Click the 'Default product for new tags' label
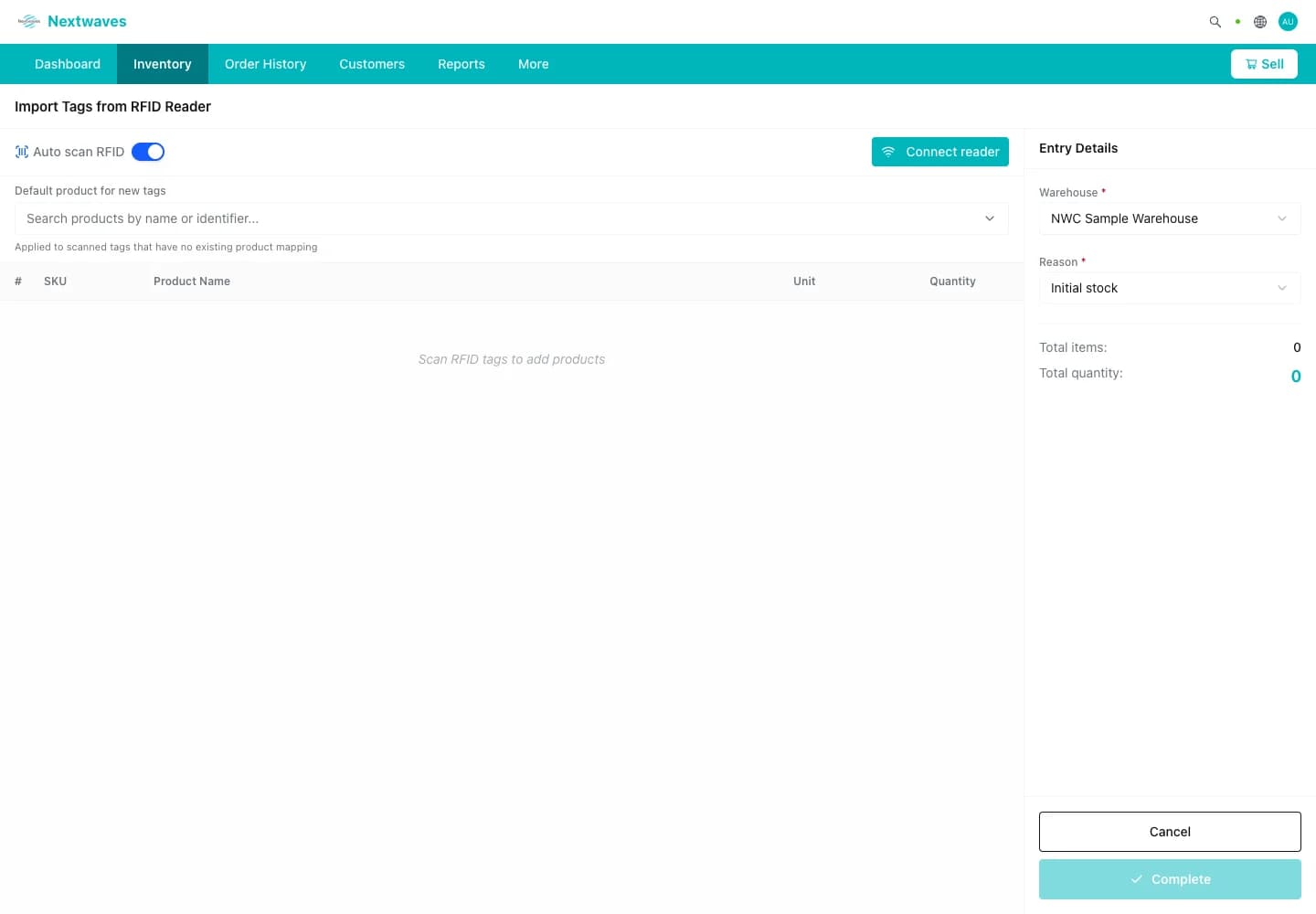 point(90,191)
